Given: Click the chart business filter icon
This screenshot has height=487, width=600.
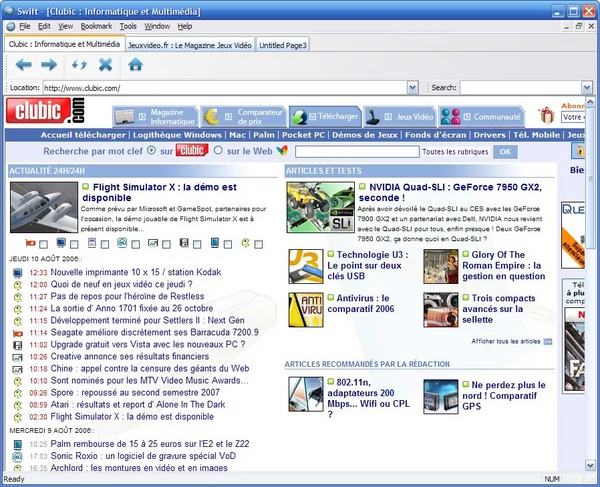Looking at the screenshot, I should [153, 243].
